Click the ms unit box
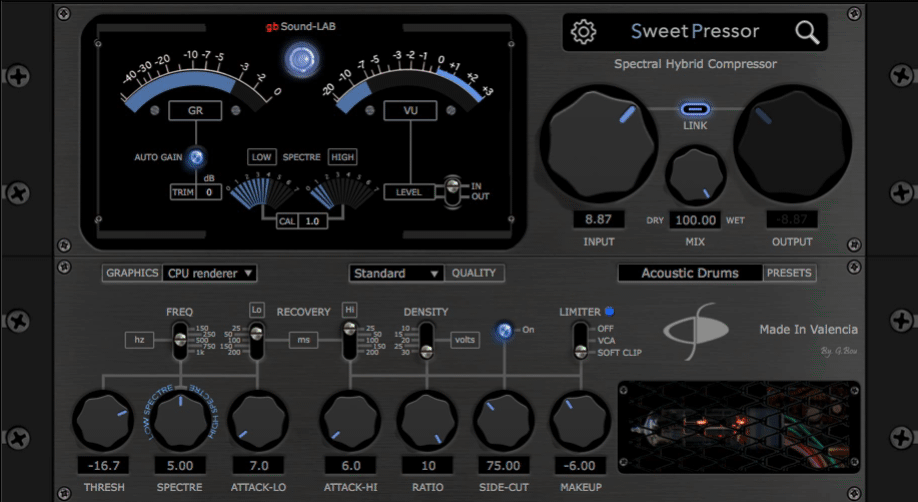The image size is (918, 502). 303,340
